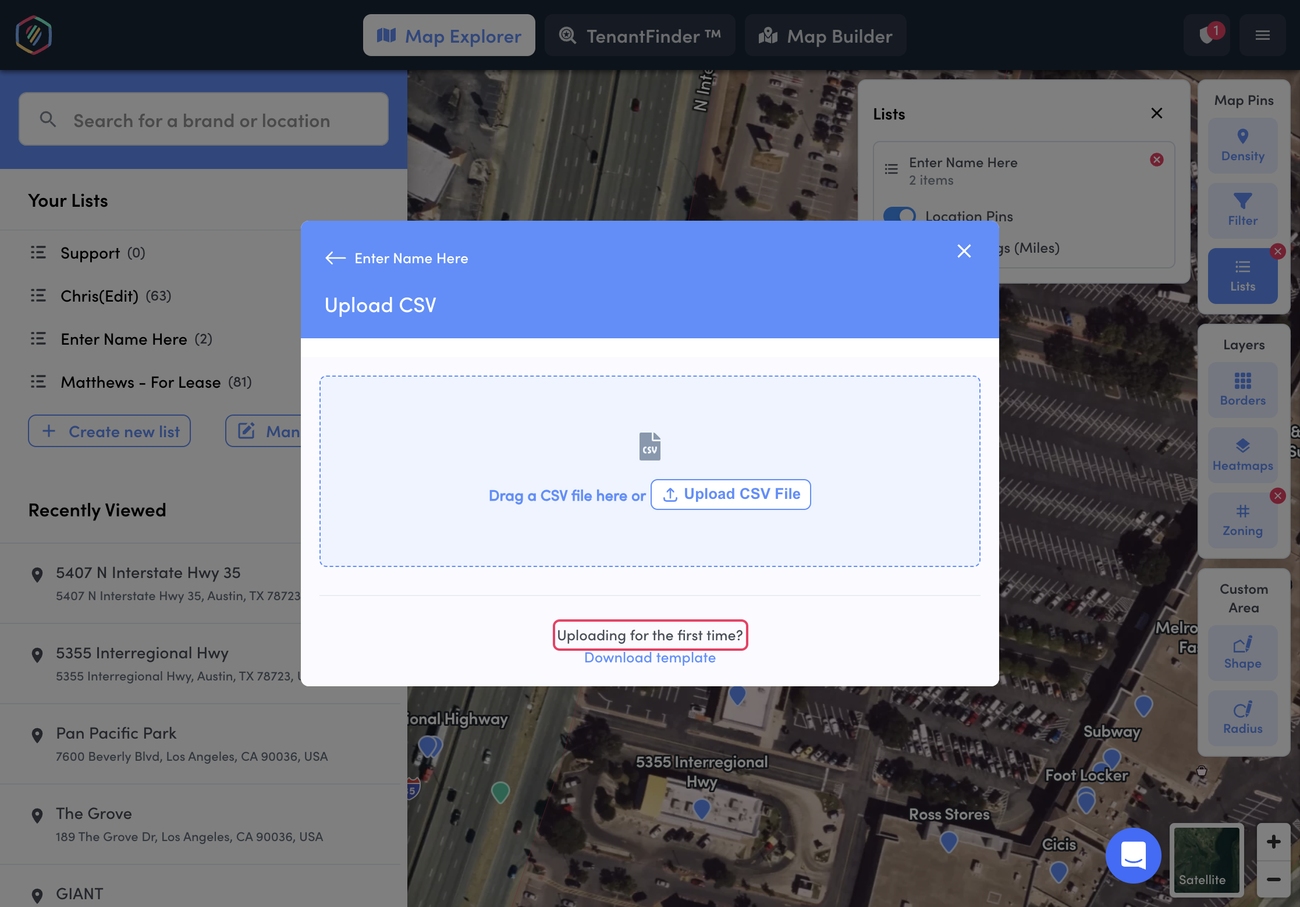This screenshot has height=907, width=1300.
Task: Switch map view using Satellite thumbnail
Action: pyautogui.click(x=1206, y=858)
